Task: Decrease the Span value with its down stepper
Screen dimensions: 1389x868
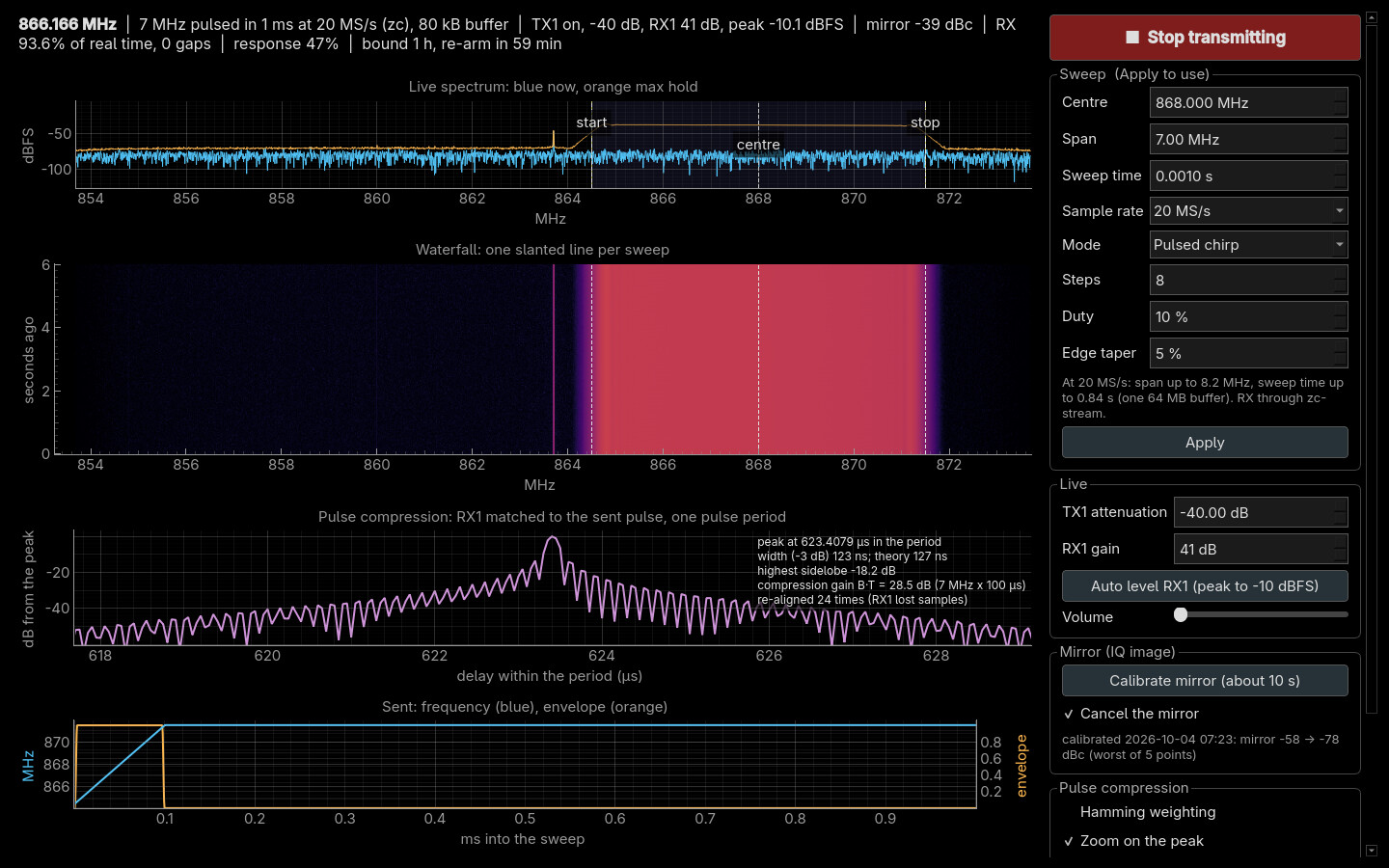Action: [x=1340, y=147]
